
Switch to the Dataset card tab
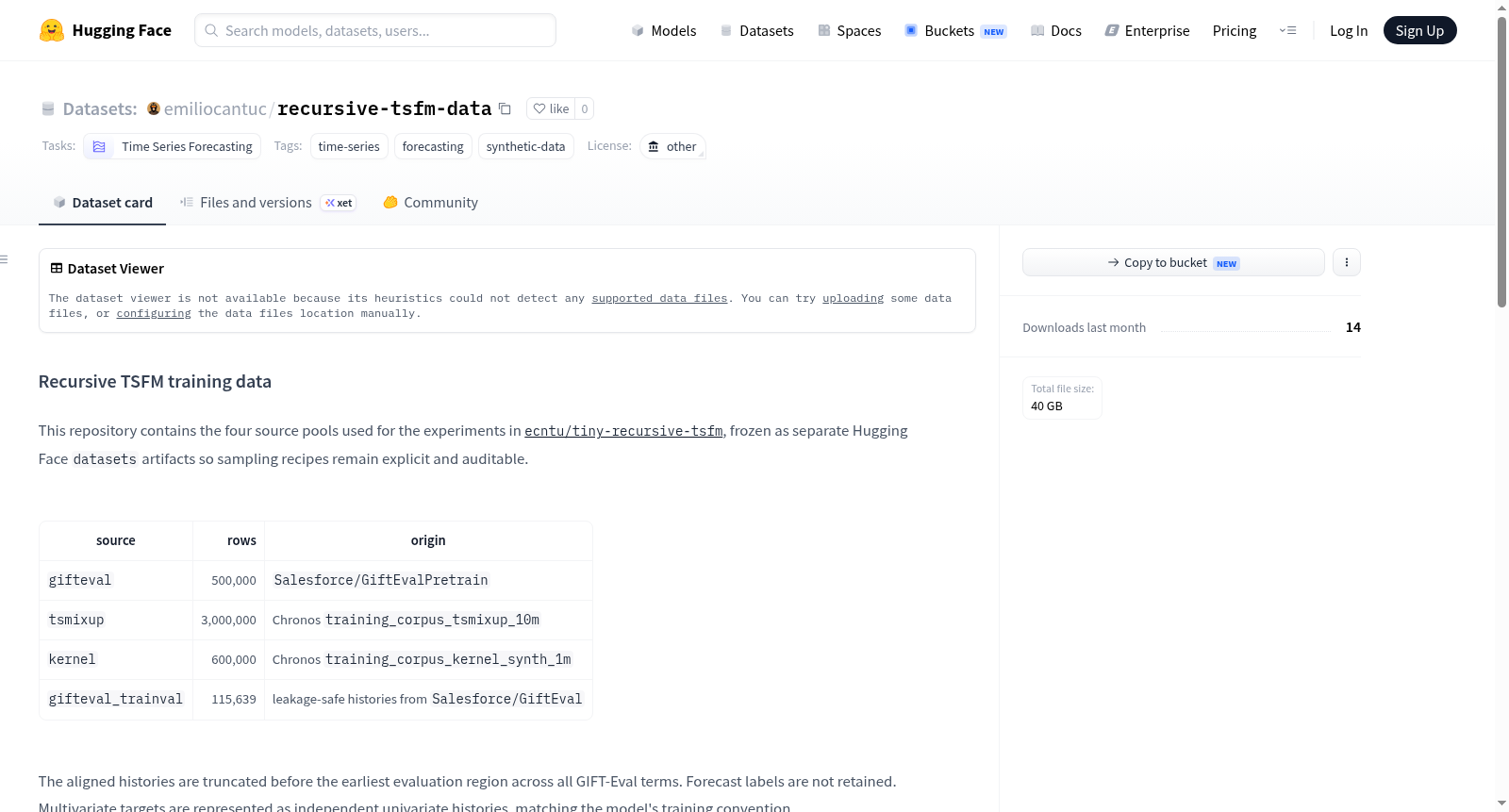102,203
